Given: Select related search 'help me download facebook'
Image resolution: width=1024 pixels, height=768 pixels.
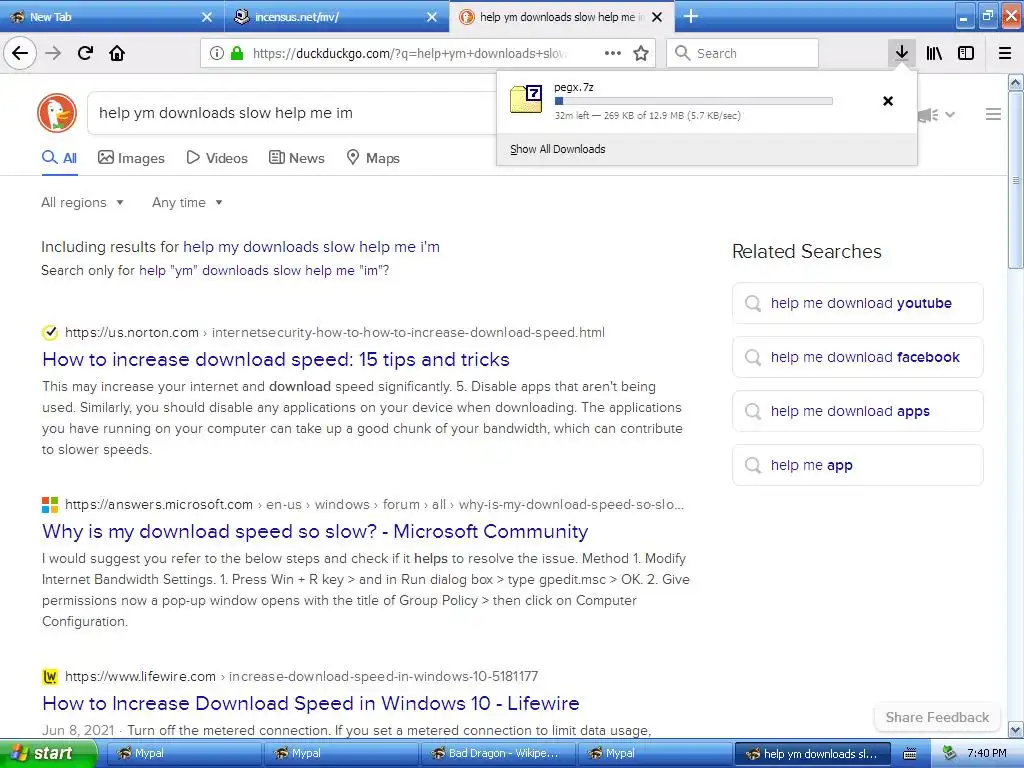Looking at the screenshot, I should click(x=857, y=357).
